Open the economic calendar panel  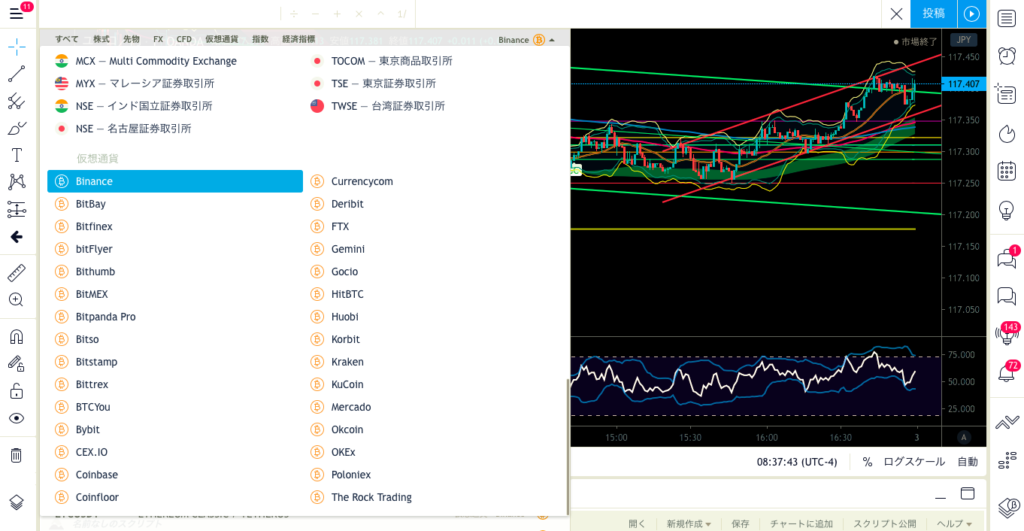[1006, 171]
